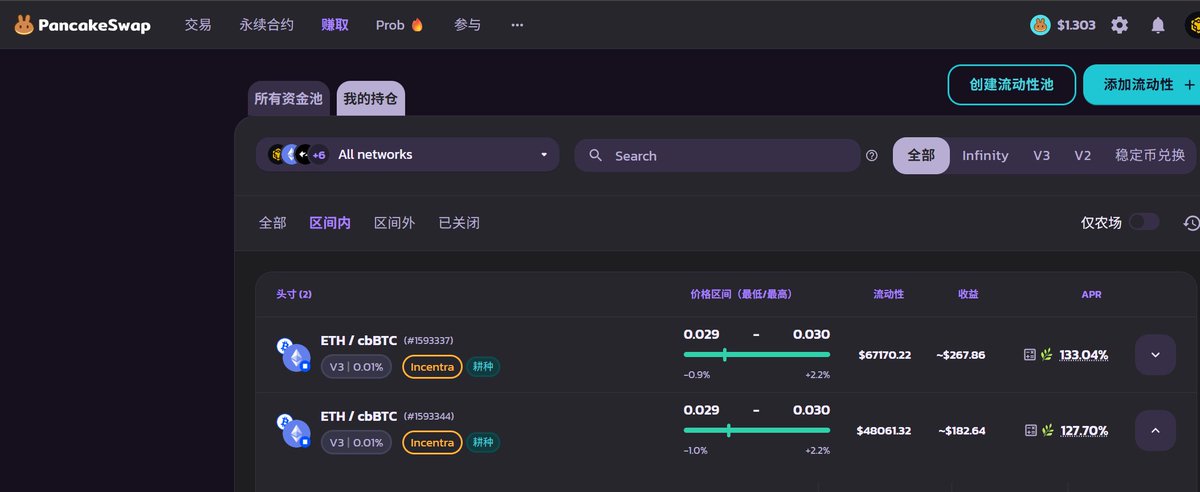Click leaf icon beside 127.70% APR
The image size is (1200, 492).
pyautogui.click(x=1047, y=430)
